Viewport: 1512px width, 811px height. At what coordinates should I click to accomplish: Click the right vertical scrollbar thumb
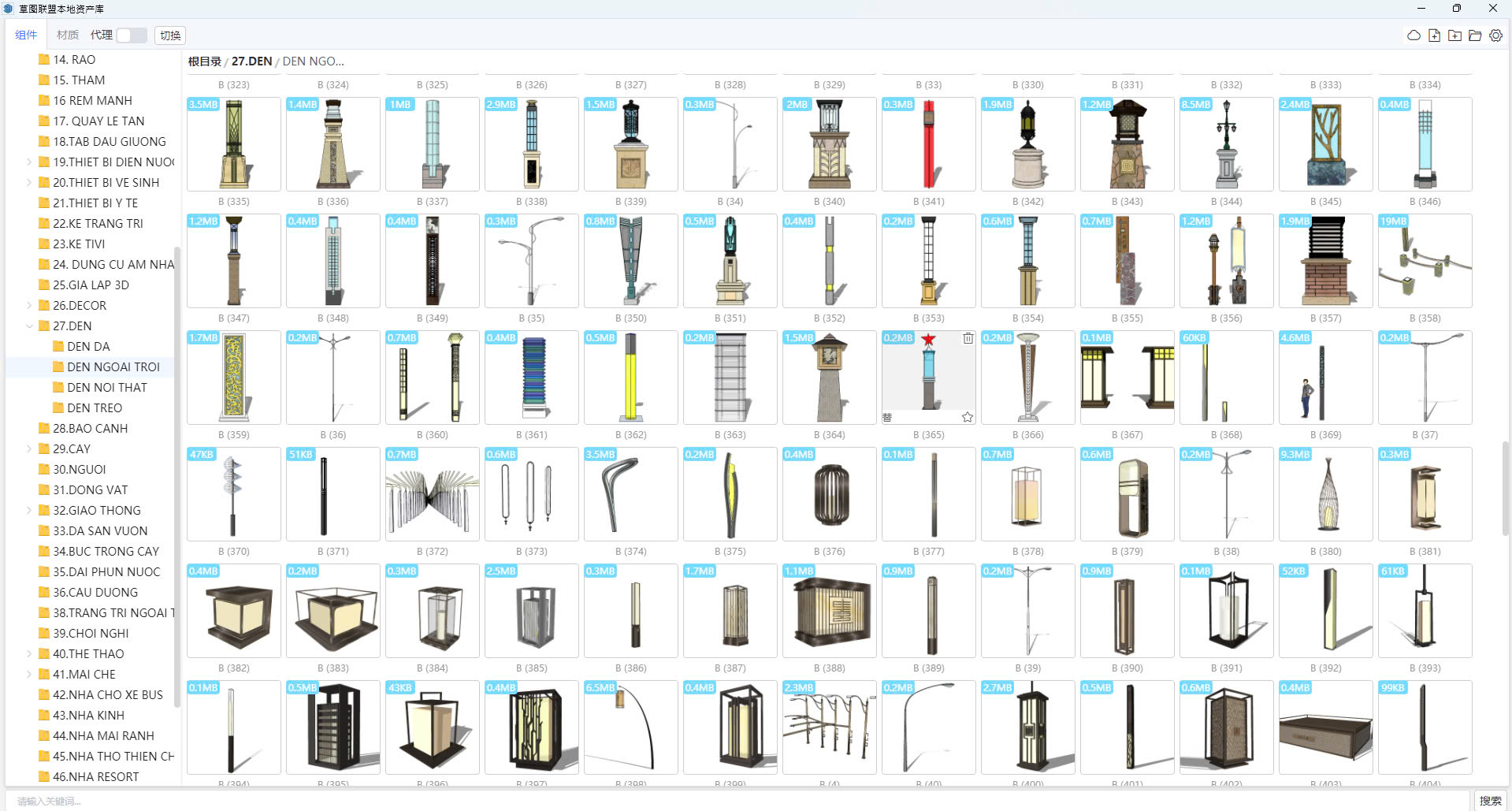(x=1506, y=487)
